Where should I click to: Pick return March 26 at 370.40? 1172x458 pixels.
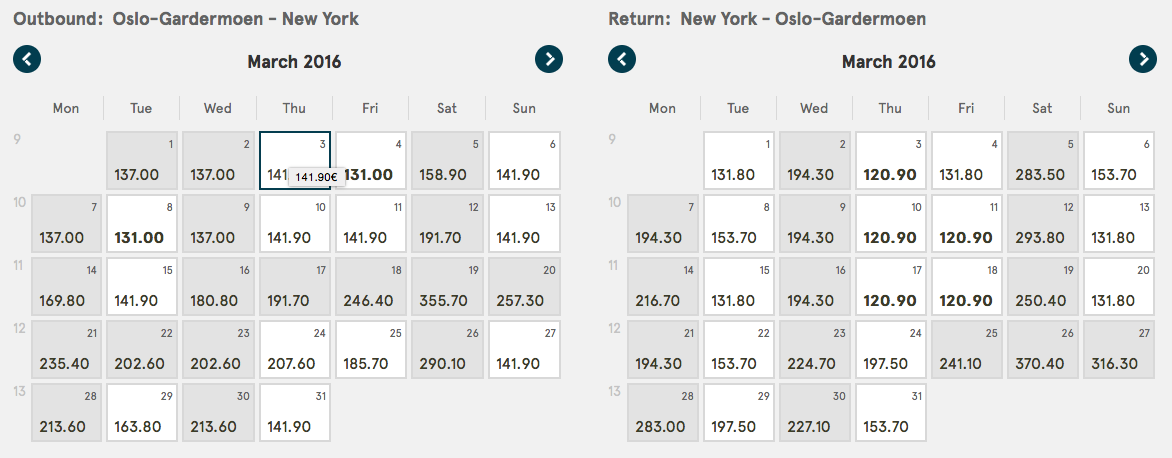[x=1043, y=350]
